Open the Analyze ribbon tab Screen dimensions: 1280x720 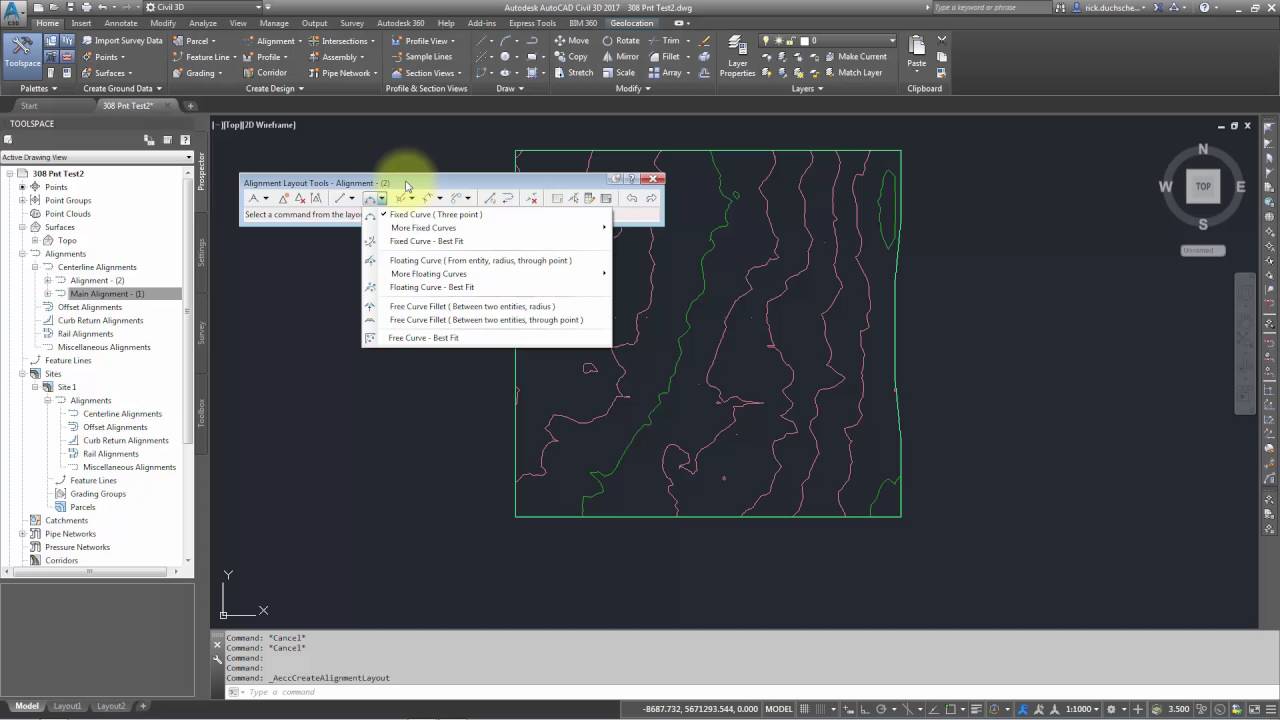(x=203, y=23)
